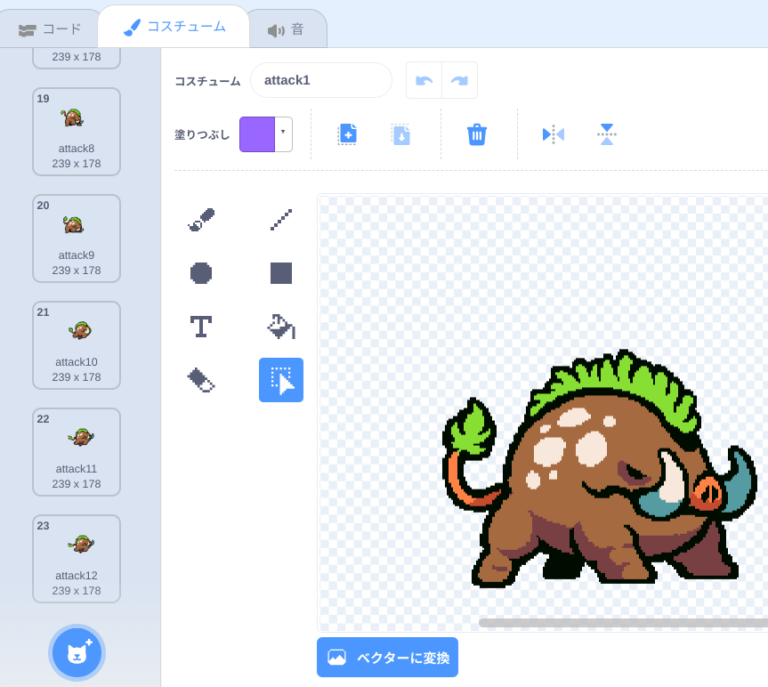The height and width of the screenshot is (687, 768).
Task: Click the canvas horizontal scrollbar
Action: (x=623, y=623)
